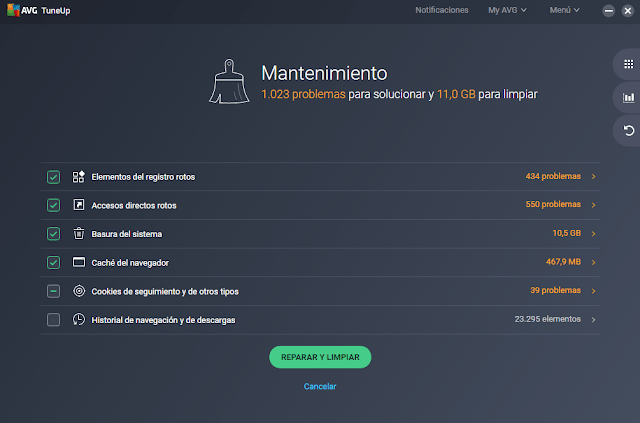Screen dimensions: 640x423
Task: Click the Mantenimiento brush icon
Action: click(x=229, y=82)
